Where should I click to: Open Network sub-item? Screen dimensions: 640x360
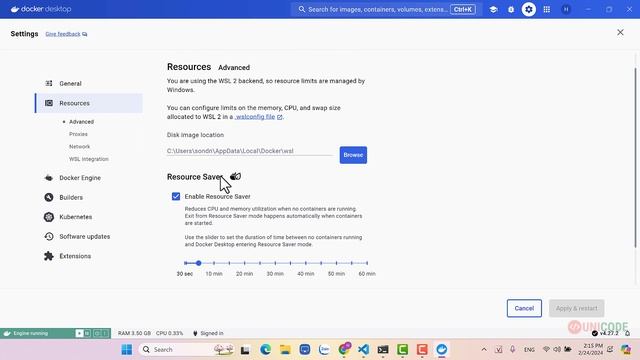click(x=79, y=147)
